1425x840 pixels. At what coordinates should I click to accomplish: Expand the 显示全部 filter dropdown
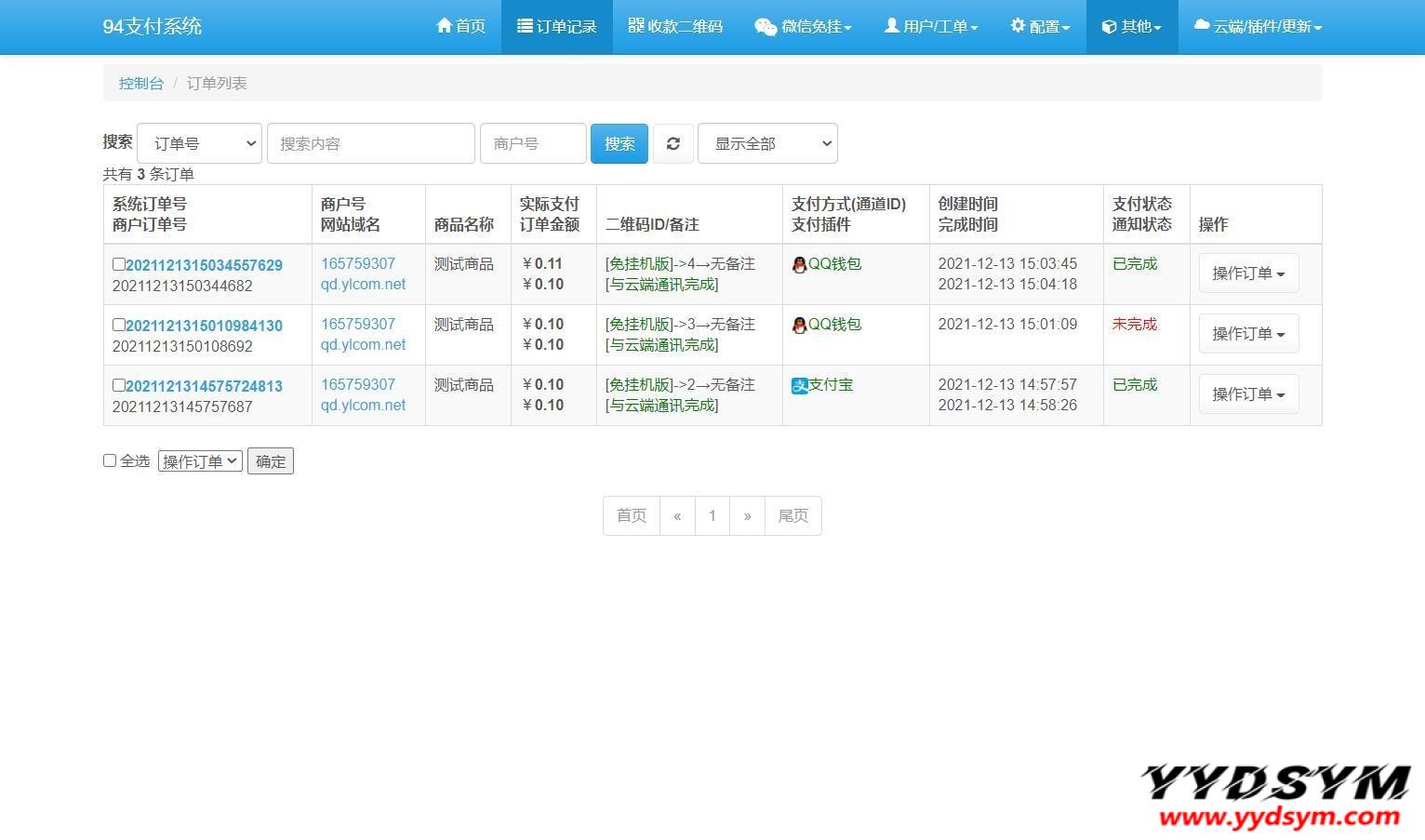point(767,143)
